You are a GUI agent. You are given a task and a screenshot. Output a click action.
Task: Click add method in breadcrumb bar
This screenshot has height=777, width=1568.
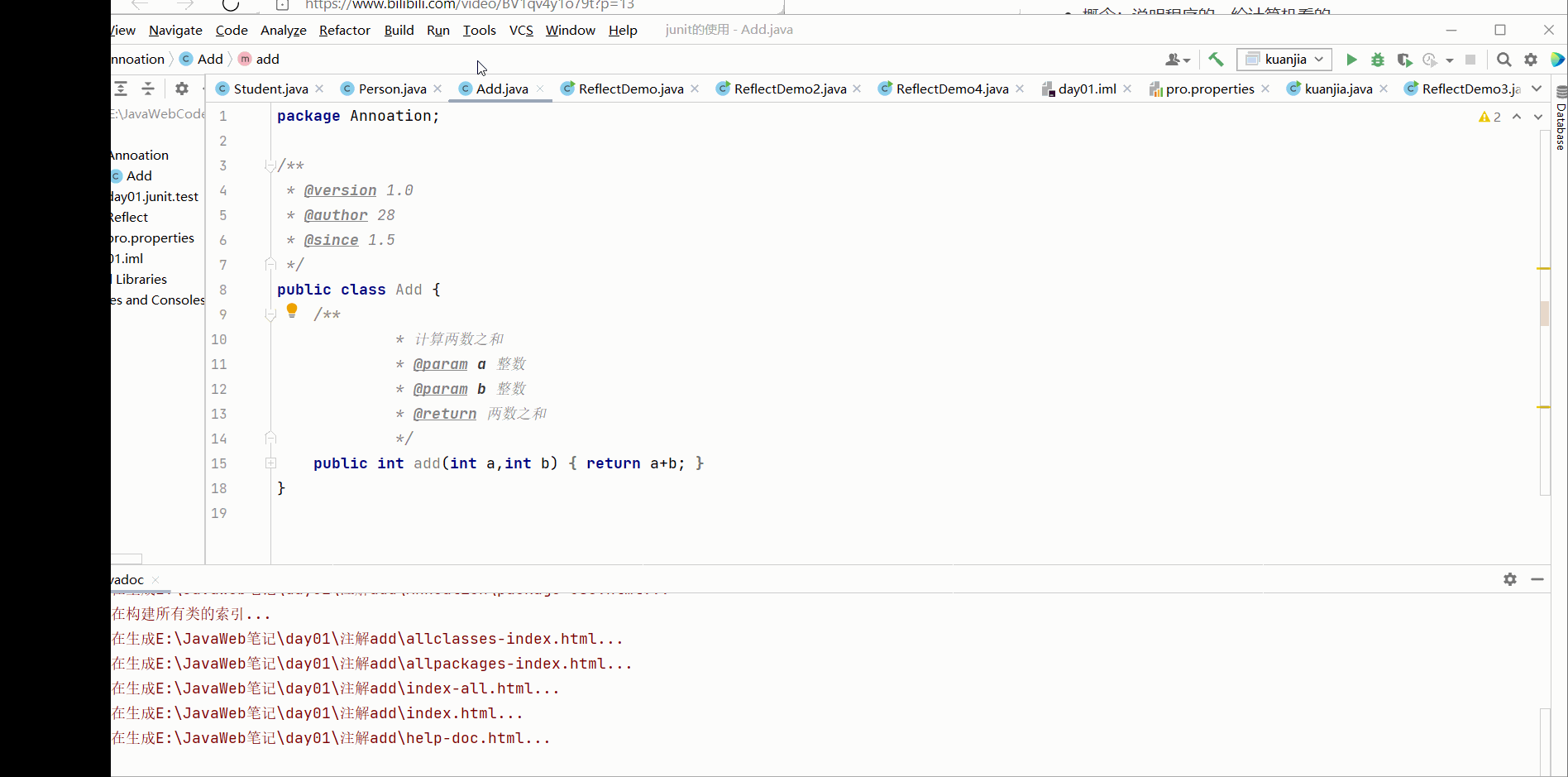coord(259,59)
